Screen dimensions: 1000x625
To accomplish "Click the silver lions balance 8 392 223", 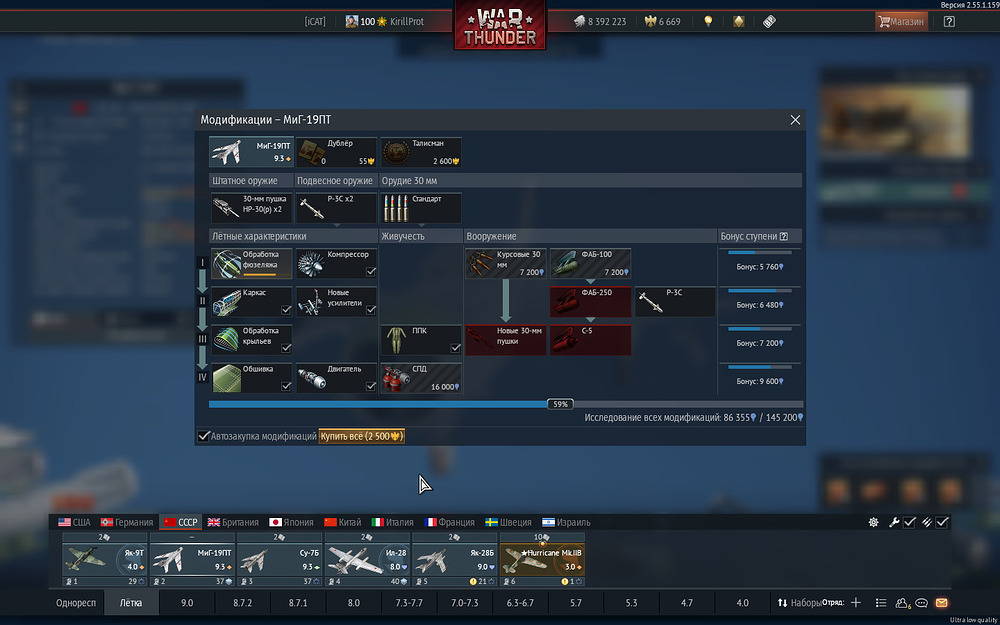I will 600,22.
